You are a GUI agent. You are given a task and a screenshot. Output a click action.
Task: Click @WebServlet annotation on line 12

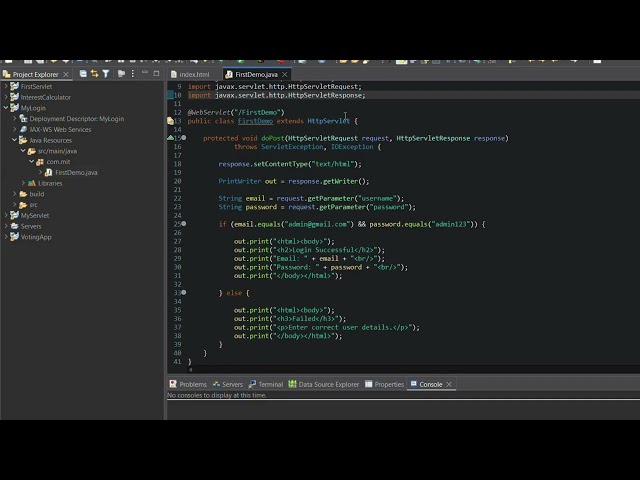tap(209, 112)
